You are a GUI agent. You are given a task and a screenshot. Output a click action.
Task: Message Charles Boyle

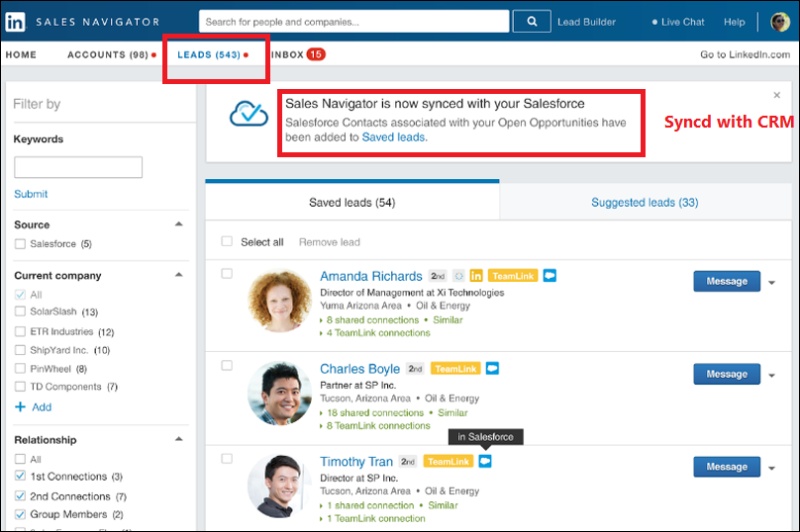(726, 374)
